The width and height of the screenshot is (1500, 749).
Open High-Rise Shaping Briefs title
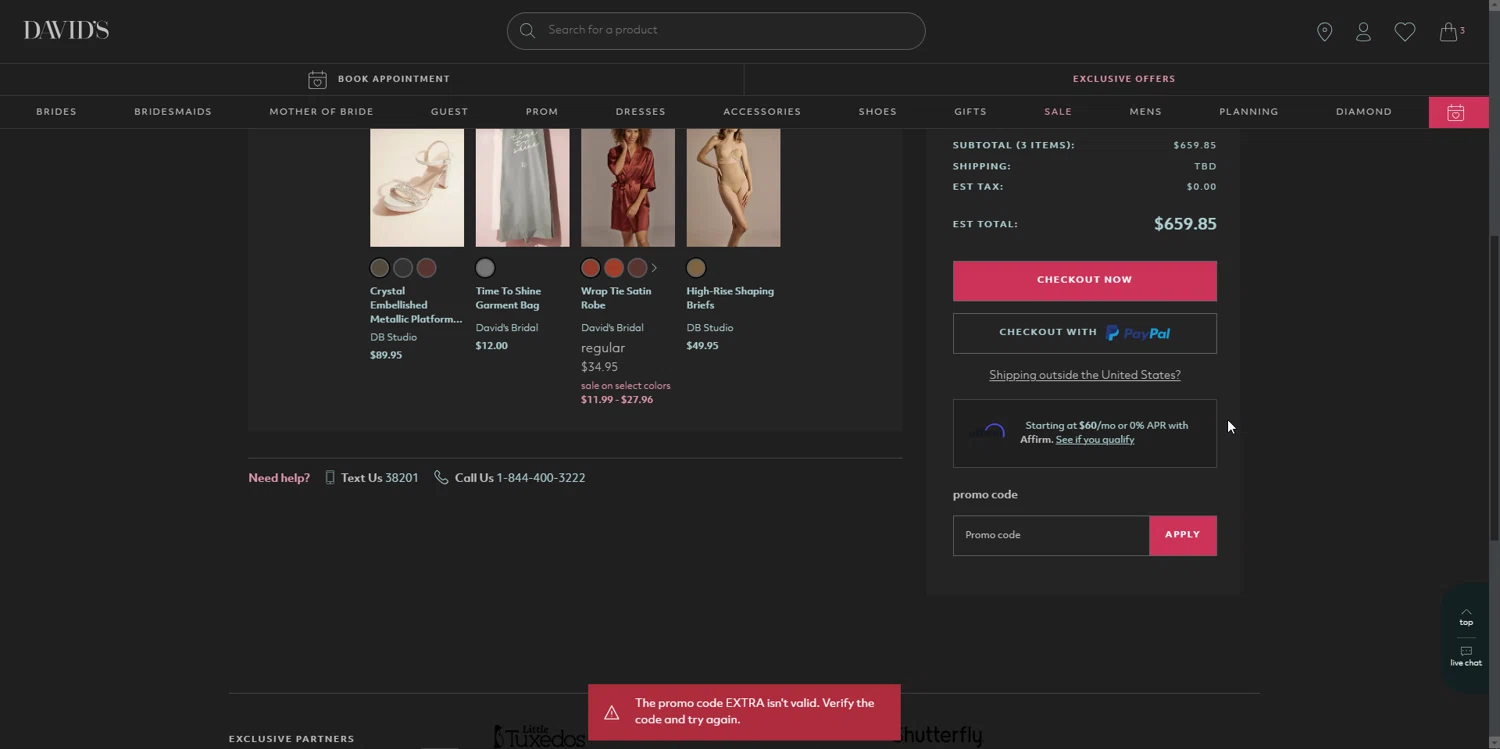[730, 298]
